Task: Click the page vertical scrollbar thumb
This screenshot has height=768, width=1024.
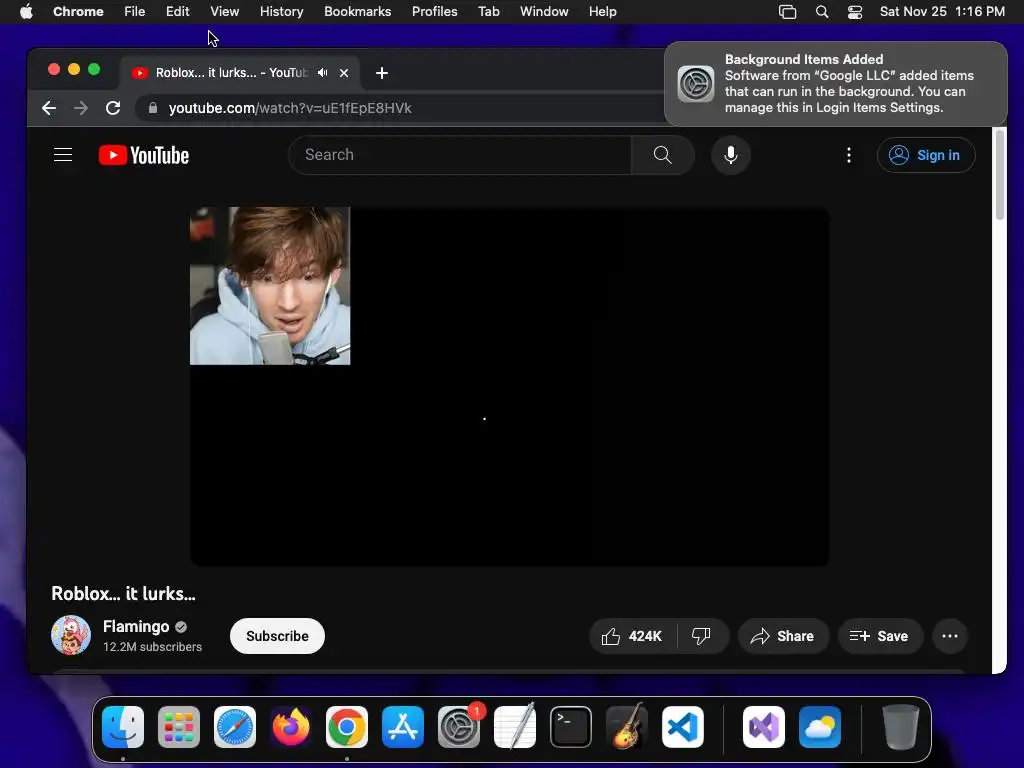Action: pos(999,176)
